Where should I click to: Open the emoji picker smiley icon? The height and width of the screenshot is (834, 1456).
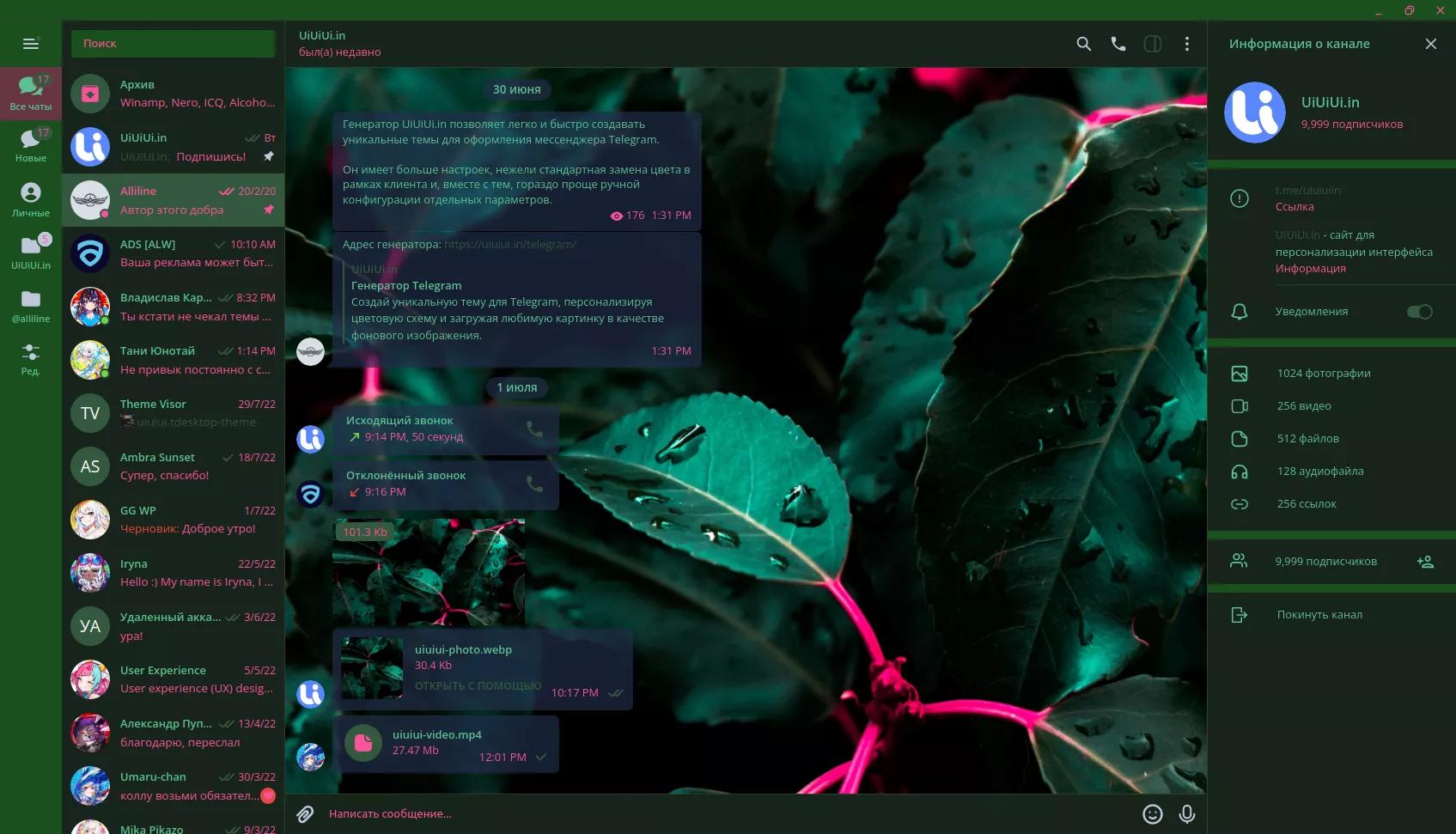tap(1152, 814)
